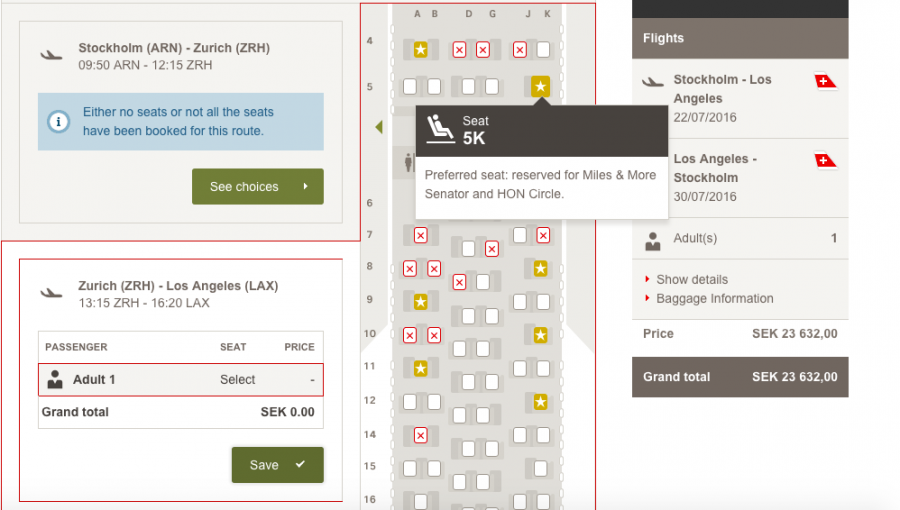
Task: Open the Stockholm - Los Angeles flight entry
Action: tap(740, 98)
